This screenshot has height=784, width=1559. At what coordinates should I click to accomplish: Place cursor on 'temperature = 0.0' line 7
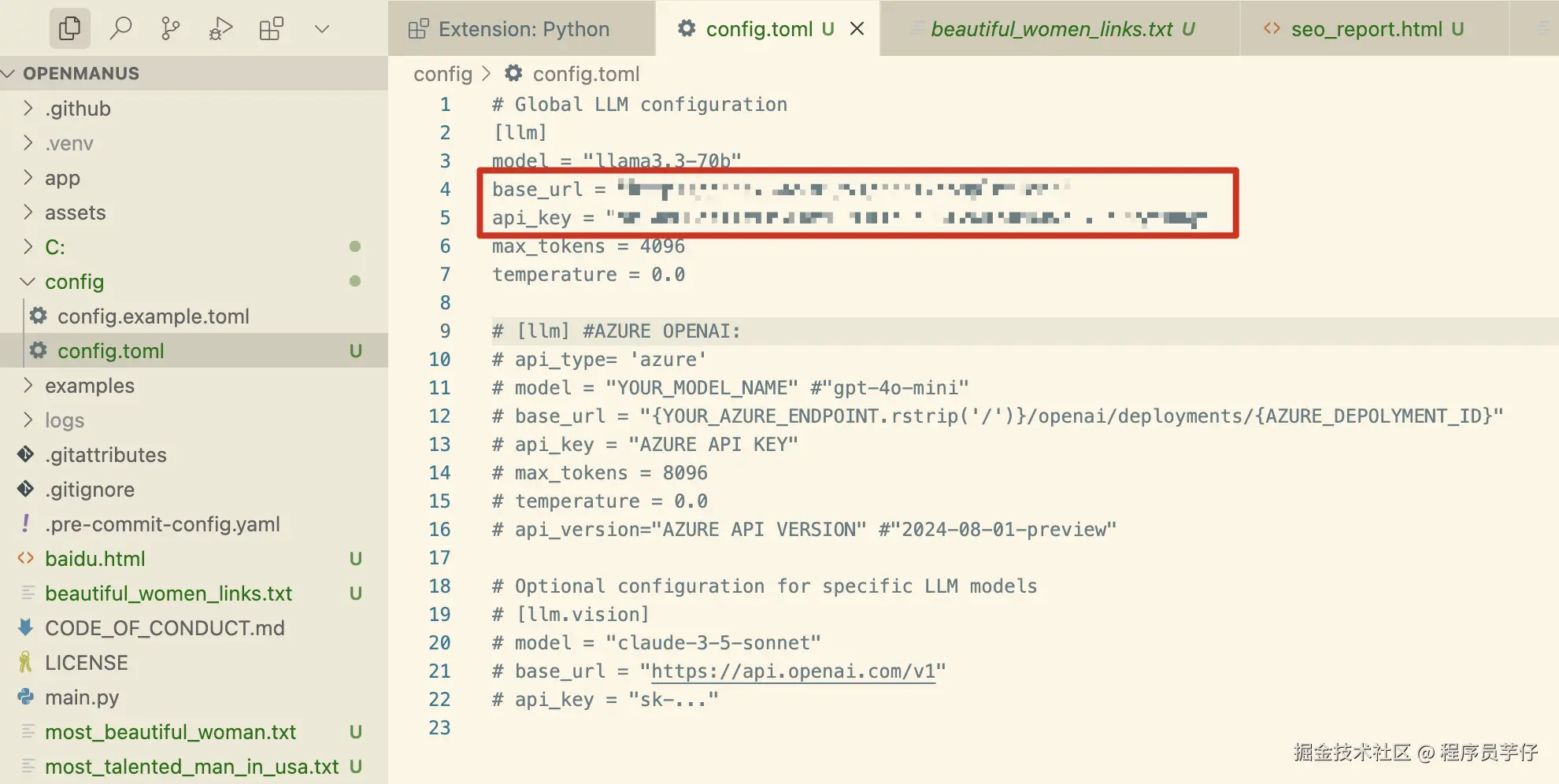coord(589,275)
